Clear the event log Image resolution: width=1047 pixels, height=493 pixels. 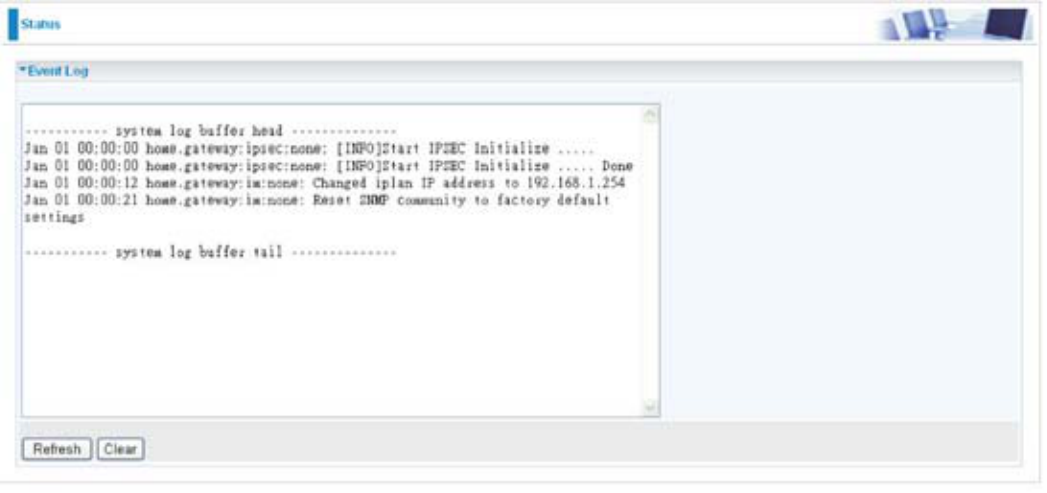coord(120,449)
